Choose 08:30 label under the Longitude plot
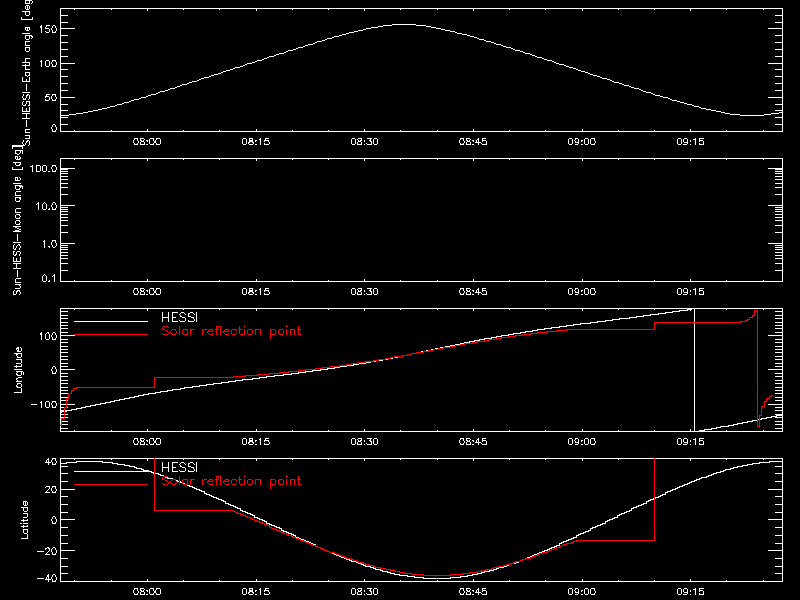This screenshot has width=800, height=600. tap(364, 442)
